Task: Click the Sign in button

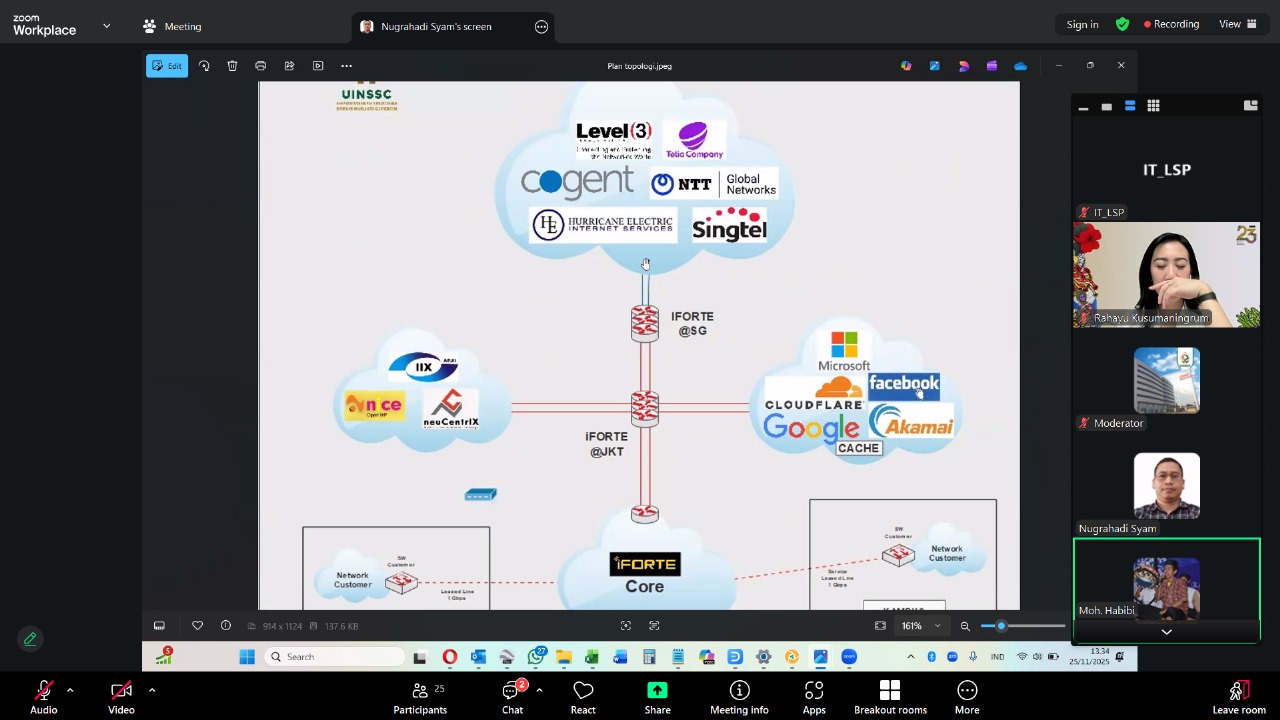Action: [1082, 24]
